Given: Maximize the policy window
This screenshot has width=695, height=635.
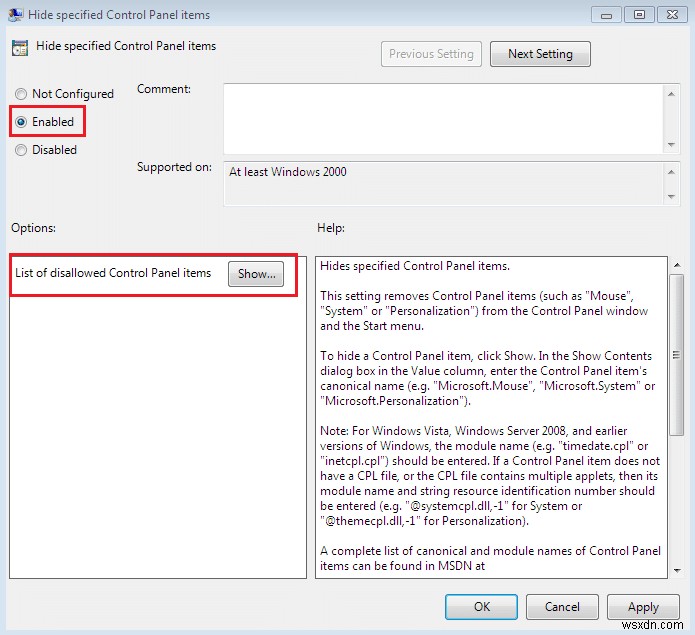Looking at the screenshot, I should click(639, 15).
